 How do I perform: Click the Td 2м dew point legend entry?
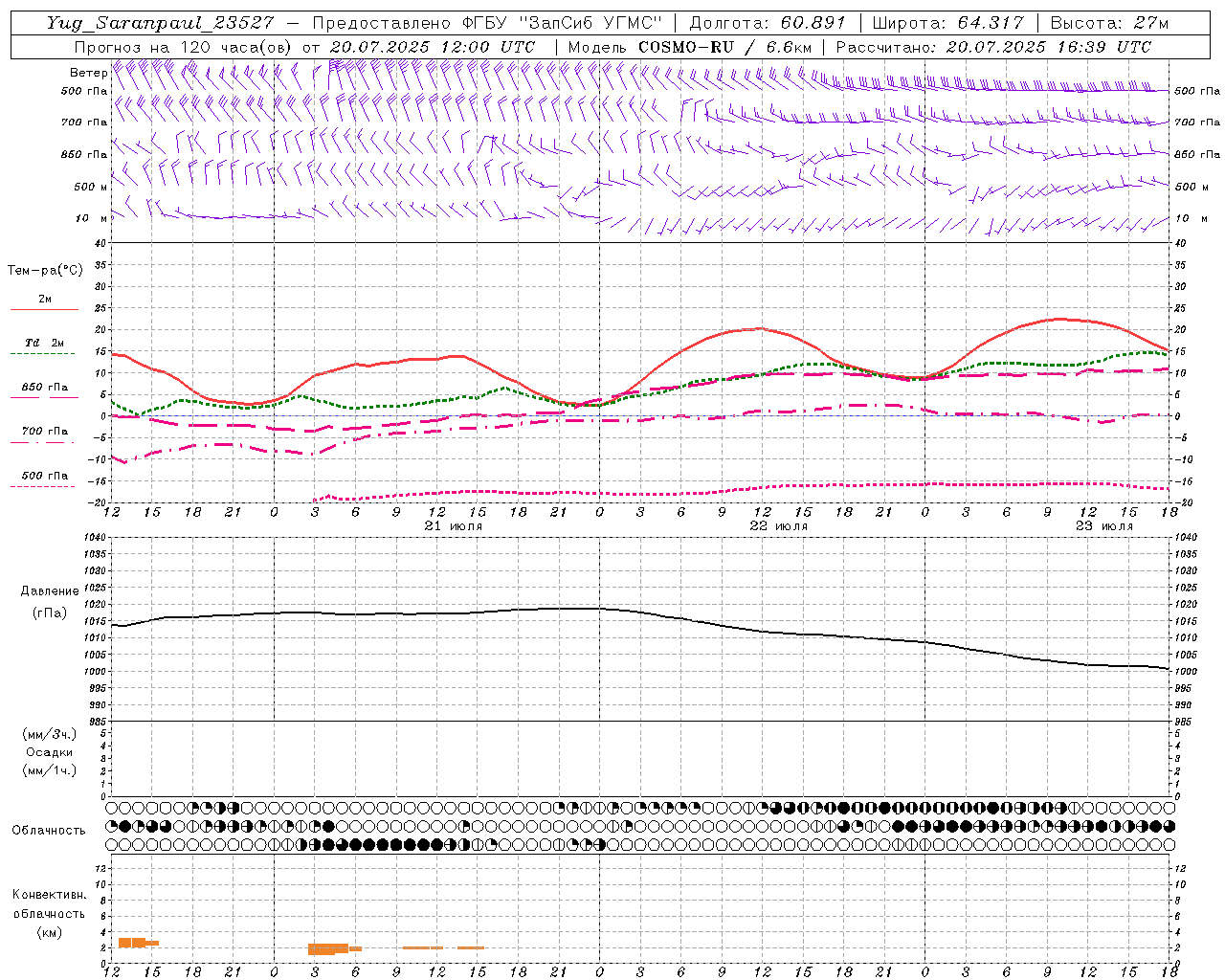[45, 343]
